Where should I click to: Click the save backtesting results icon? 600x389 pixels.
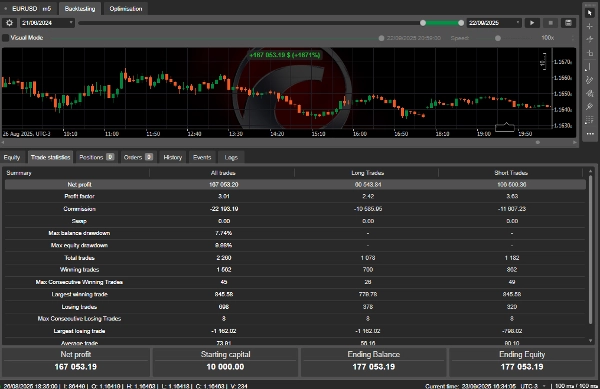[x=569, y=23]
